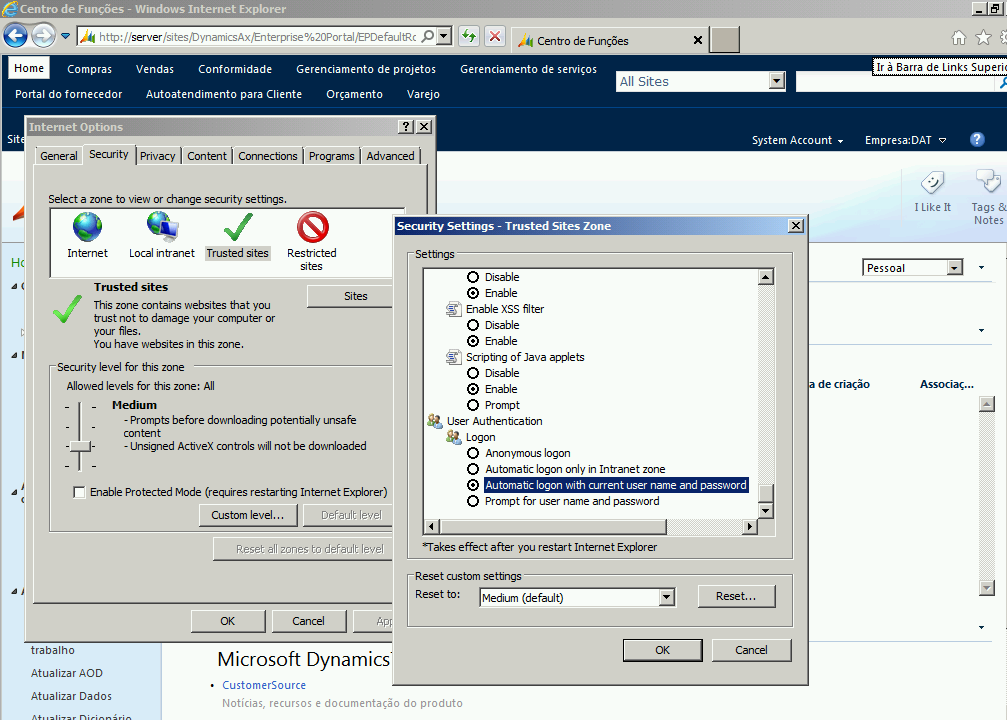Image resolution: width=1007 pixels, height=720 pixels.
Task: Expand the System Account menu
Action: pos(797,140)
